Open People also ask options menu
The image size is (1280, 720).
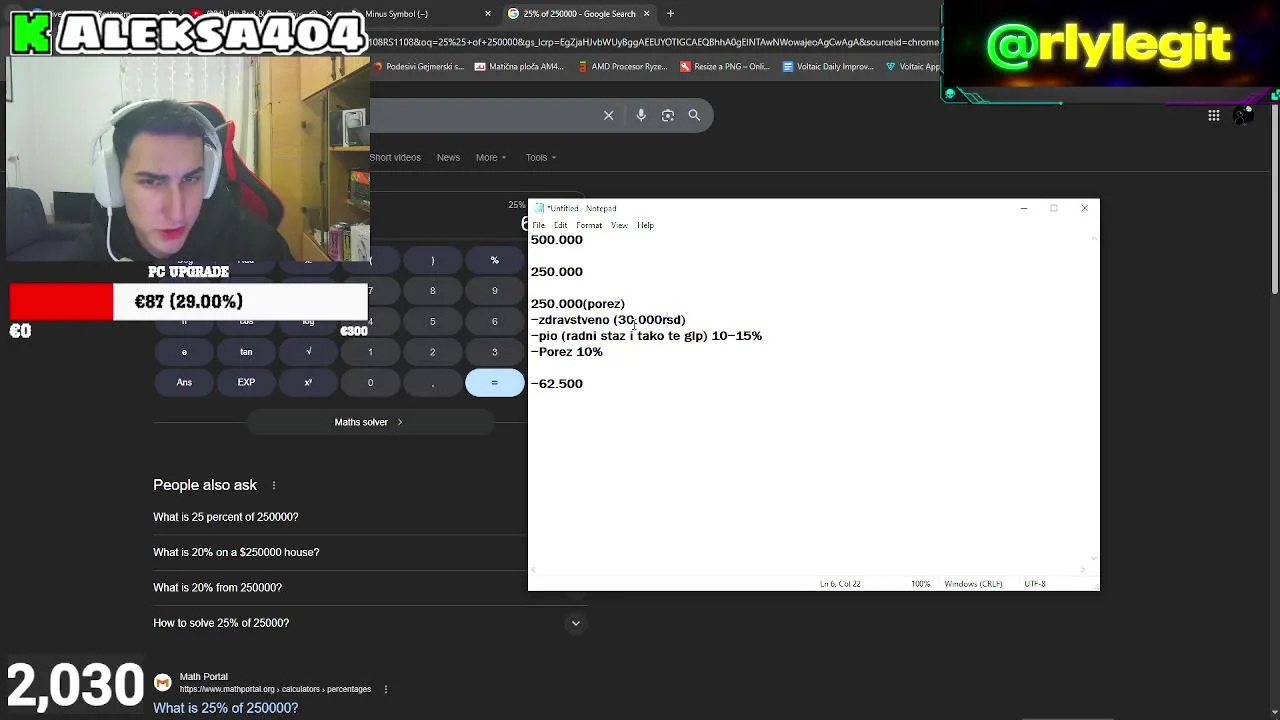(x=273, y=485)
